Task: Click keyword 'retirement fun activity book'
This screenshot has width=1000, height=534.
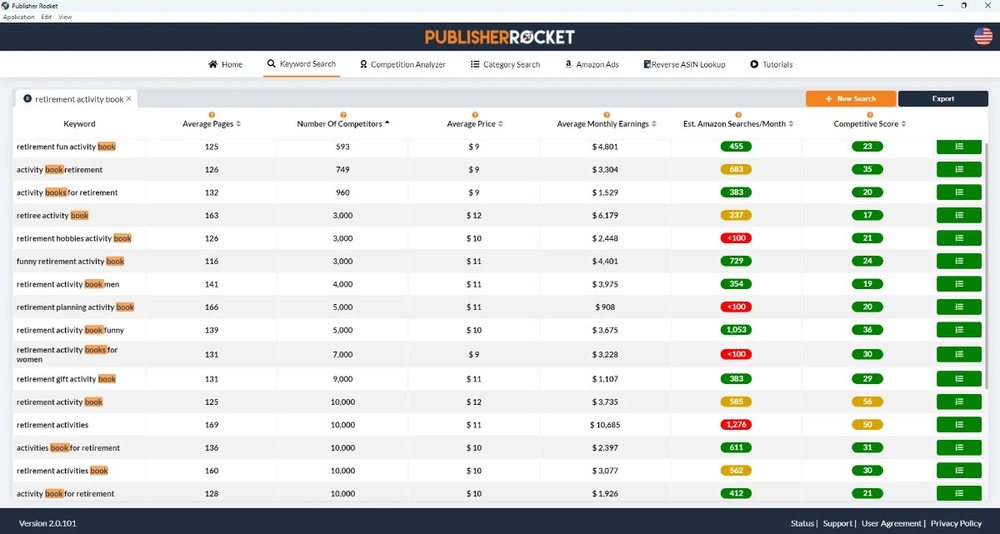Action: coord(66,147)
